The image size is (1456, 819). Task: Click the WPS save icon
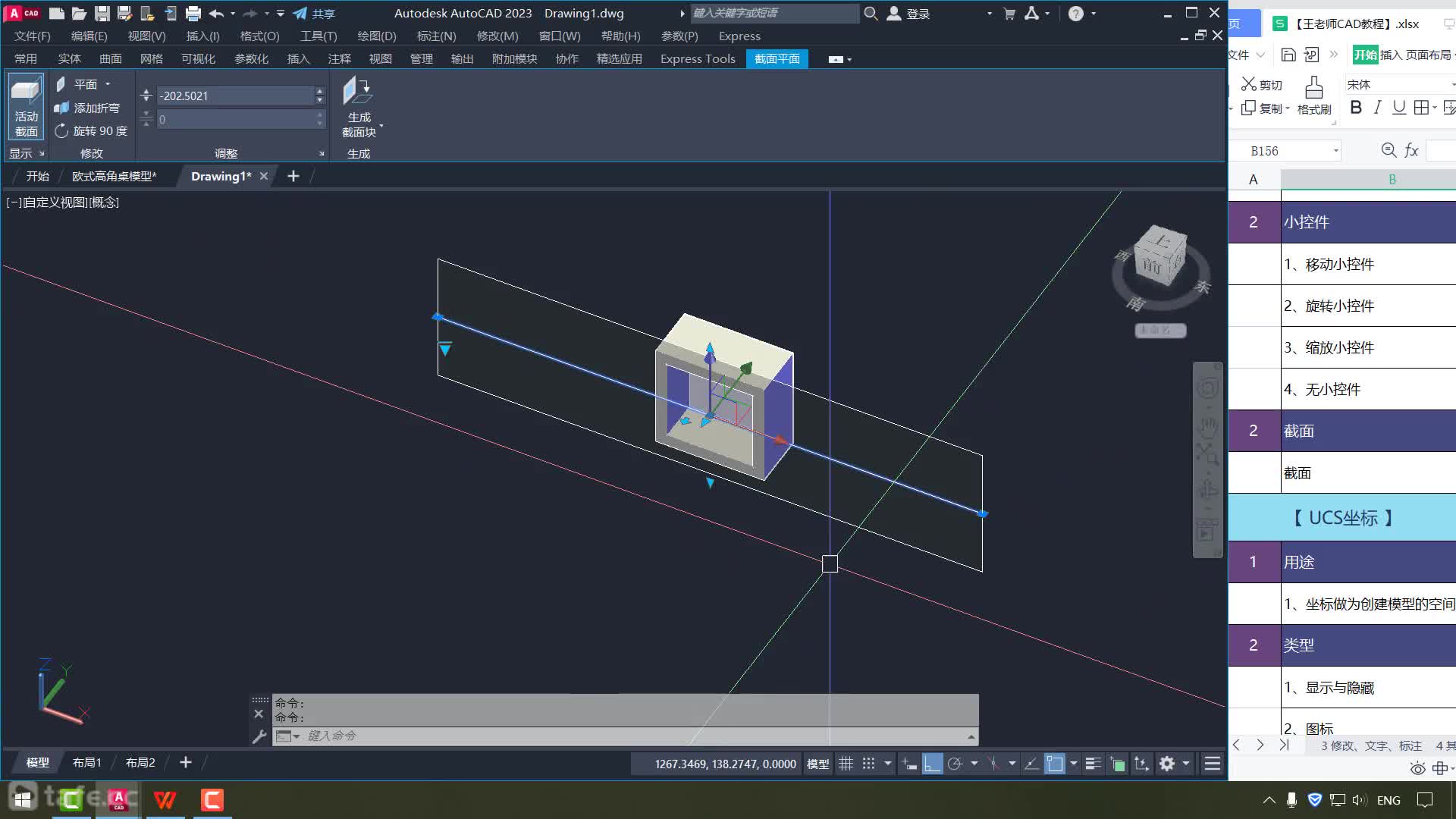click(x=1288, y=55)
